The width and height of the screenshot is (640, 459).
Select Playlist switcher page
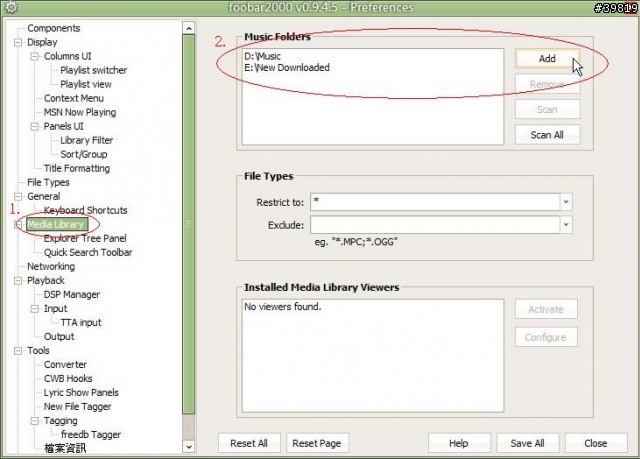93,70
